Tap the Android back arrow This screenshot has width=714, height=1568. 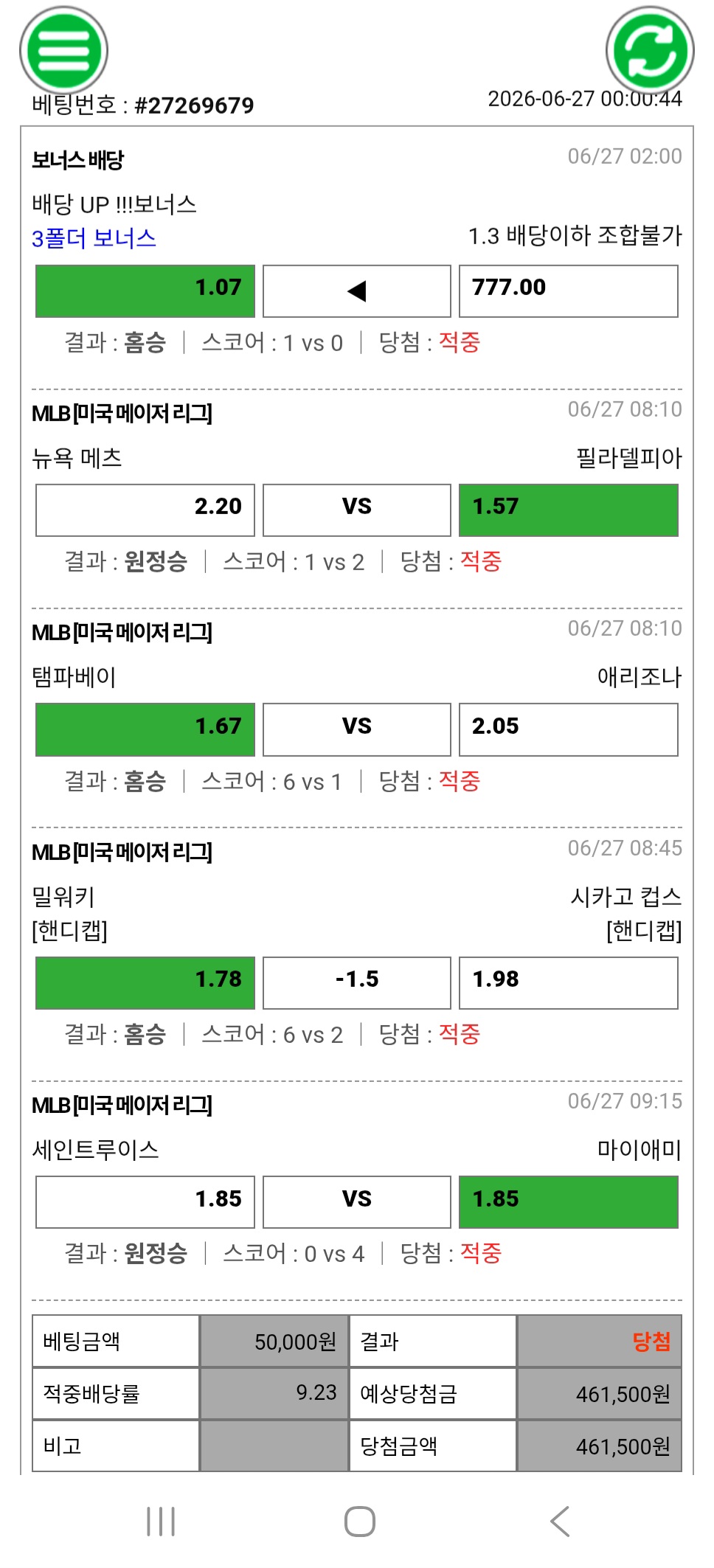[x=561, y=1521]
